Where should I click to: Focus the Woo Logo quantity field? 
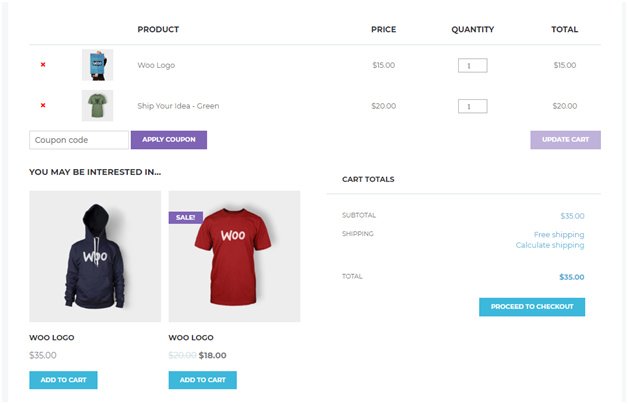pyautogui.click(x=473, y=65)
